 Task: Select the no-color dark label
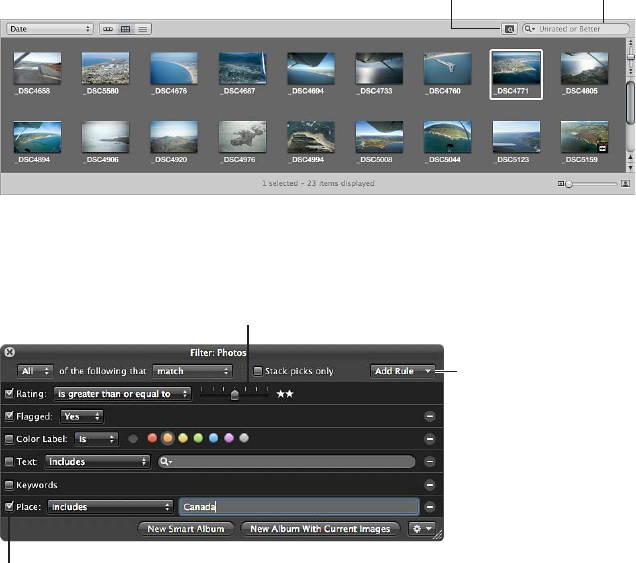click(x=133, y=438)
